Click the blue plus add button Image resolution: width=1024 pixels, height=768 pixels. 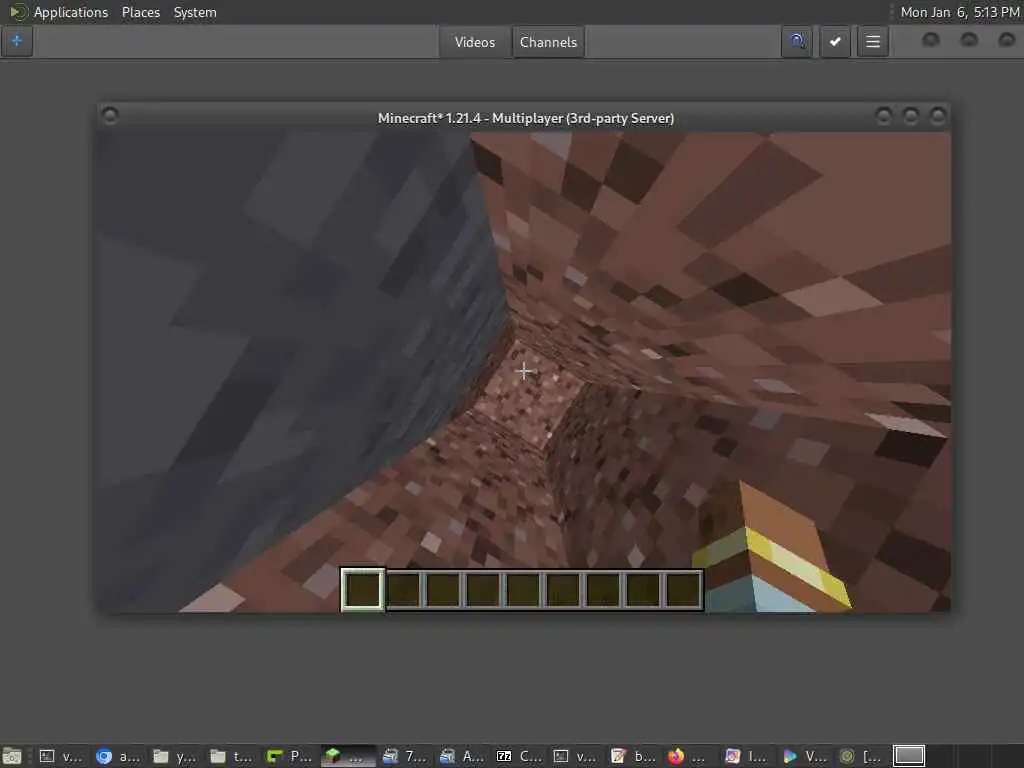pyautogui.click(x=17, y=42)
